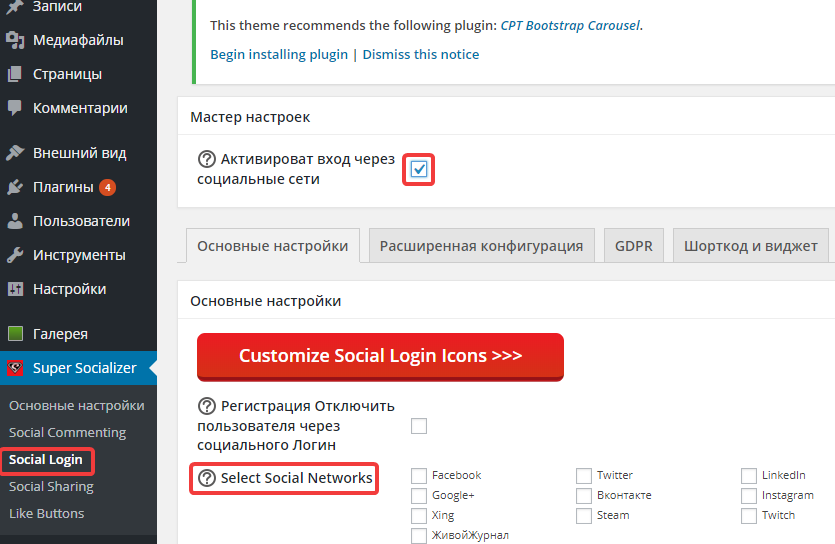Click the Инструменты wrench icon
The image size is (835, 544).
[x=15, y=255]
